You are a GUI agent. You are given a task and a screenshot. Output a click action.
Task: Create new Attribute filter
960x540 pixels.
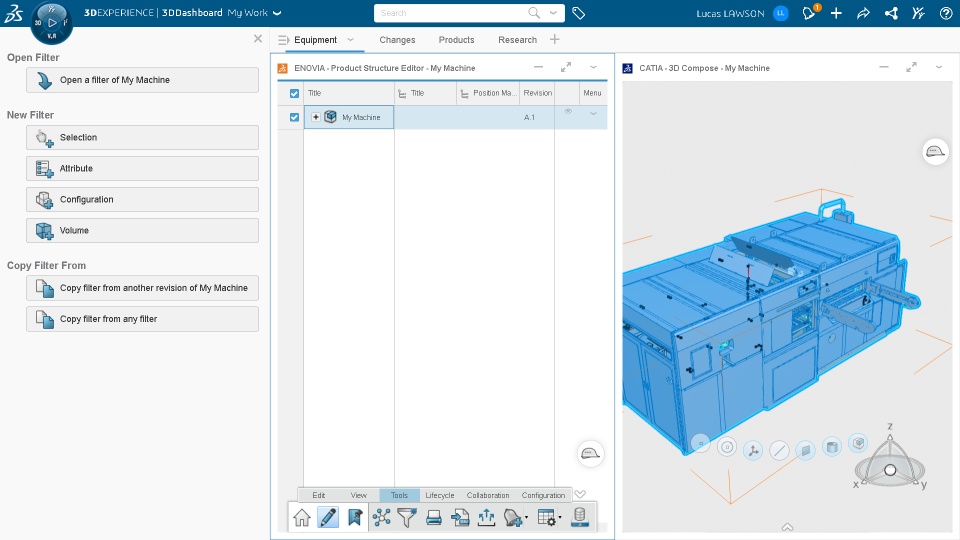(142, 168)
